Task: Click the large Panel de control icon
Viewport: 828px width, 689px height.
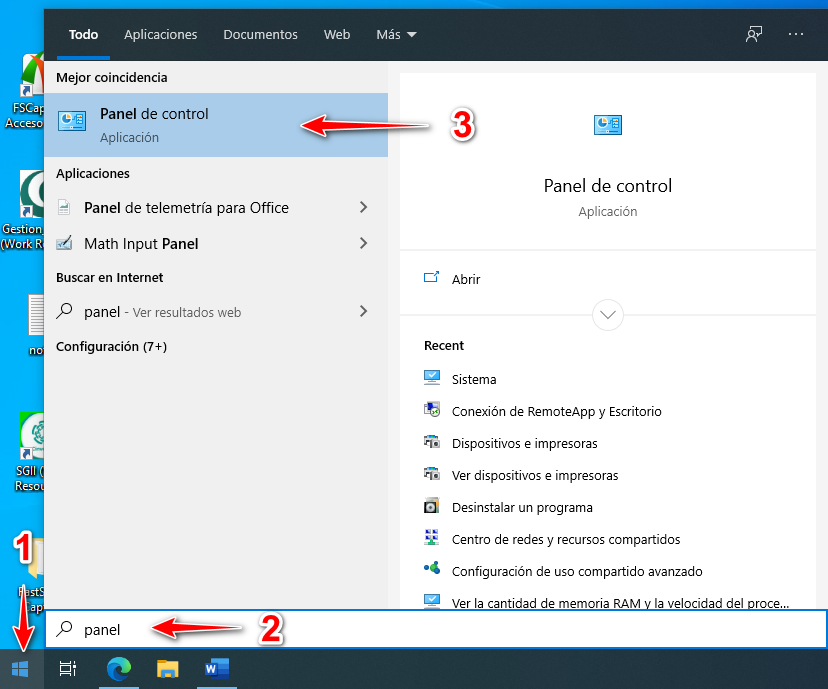Action: click(x=607, y=125)
